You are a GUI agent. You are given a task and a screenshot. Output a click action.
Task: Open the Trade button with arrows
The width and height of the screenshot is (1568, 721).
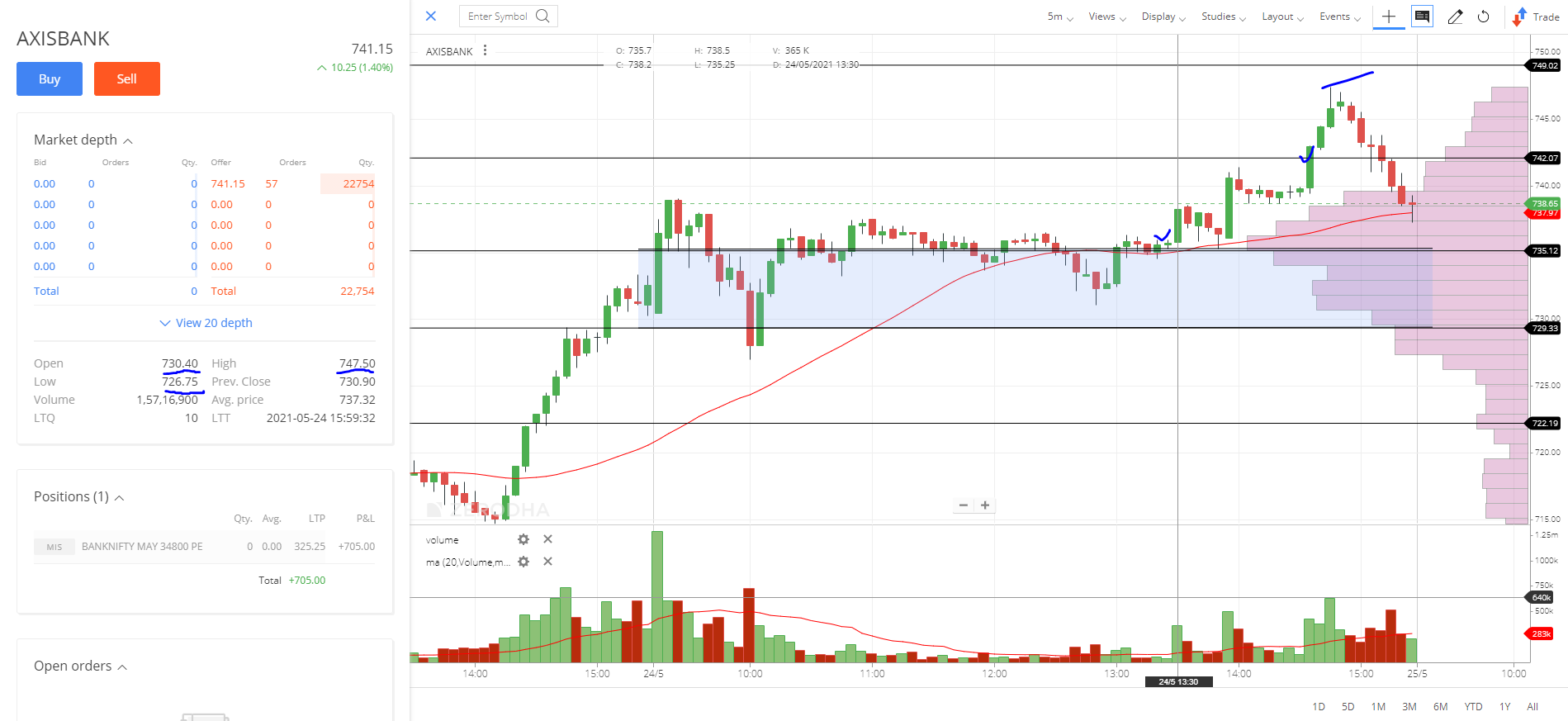tap(1536, 17)
